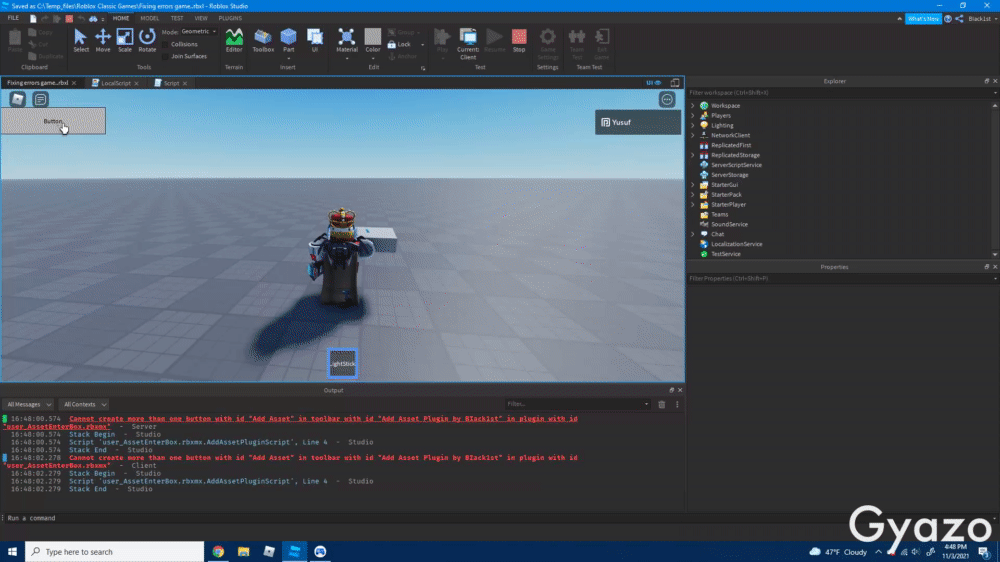Select SoundService in Explorer
This screenshot has width=1000, height=562.
point(729,225)
